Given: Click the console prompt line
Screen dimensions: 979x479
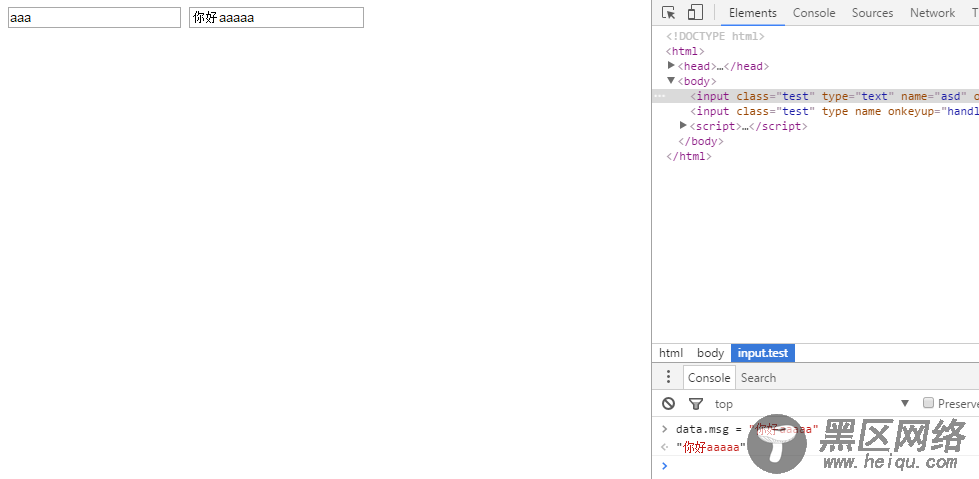Looking at the screenshot, I should (x=815, y=465).
